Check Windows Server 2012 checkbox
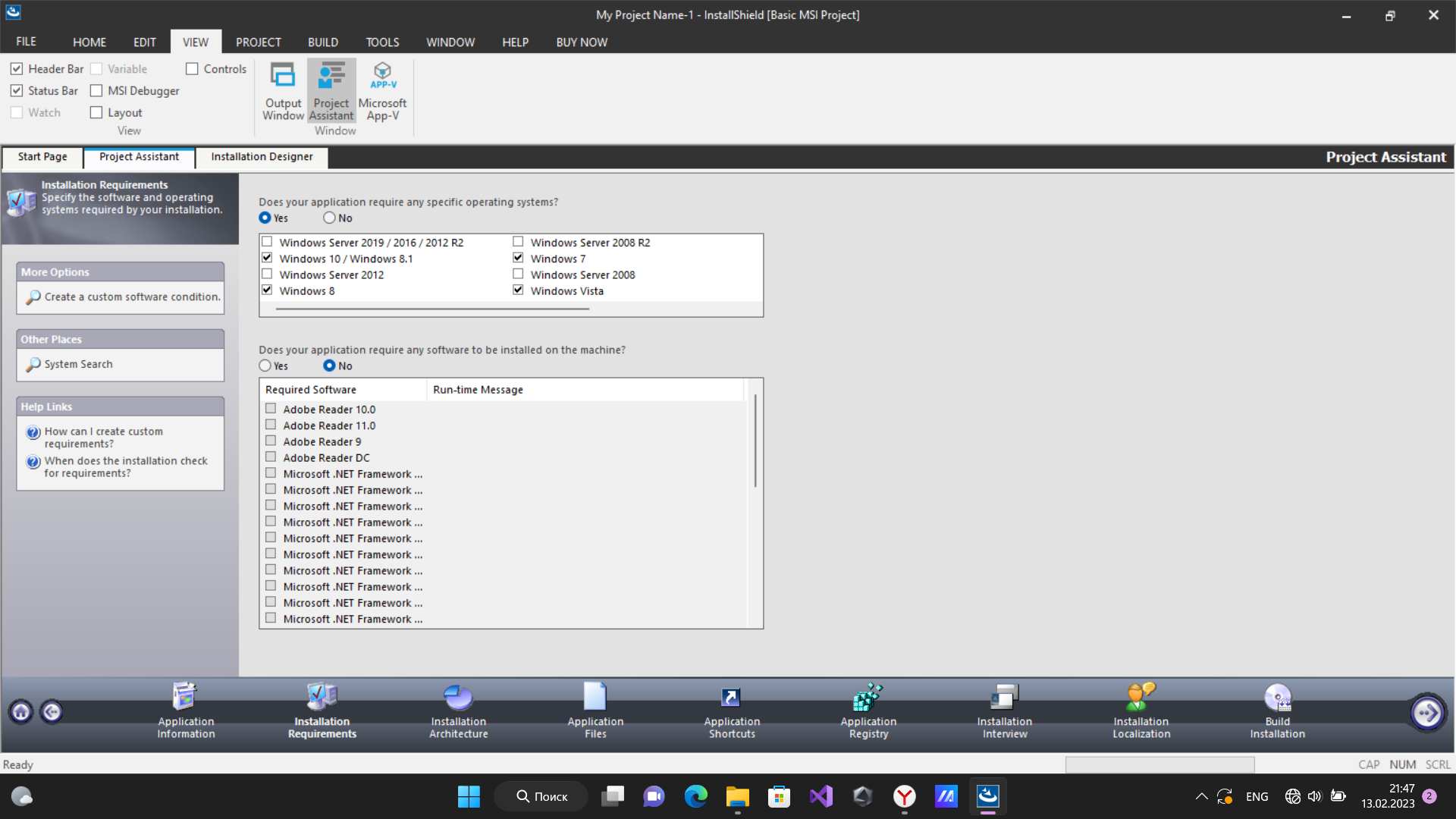The height and width of the screenshot is (819, 1456). coord(267,275)
